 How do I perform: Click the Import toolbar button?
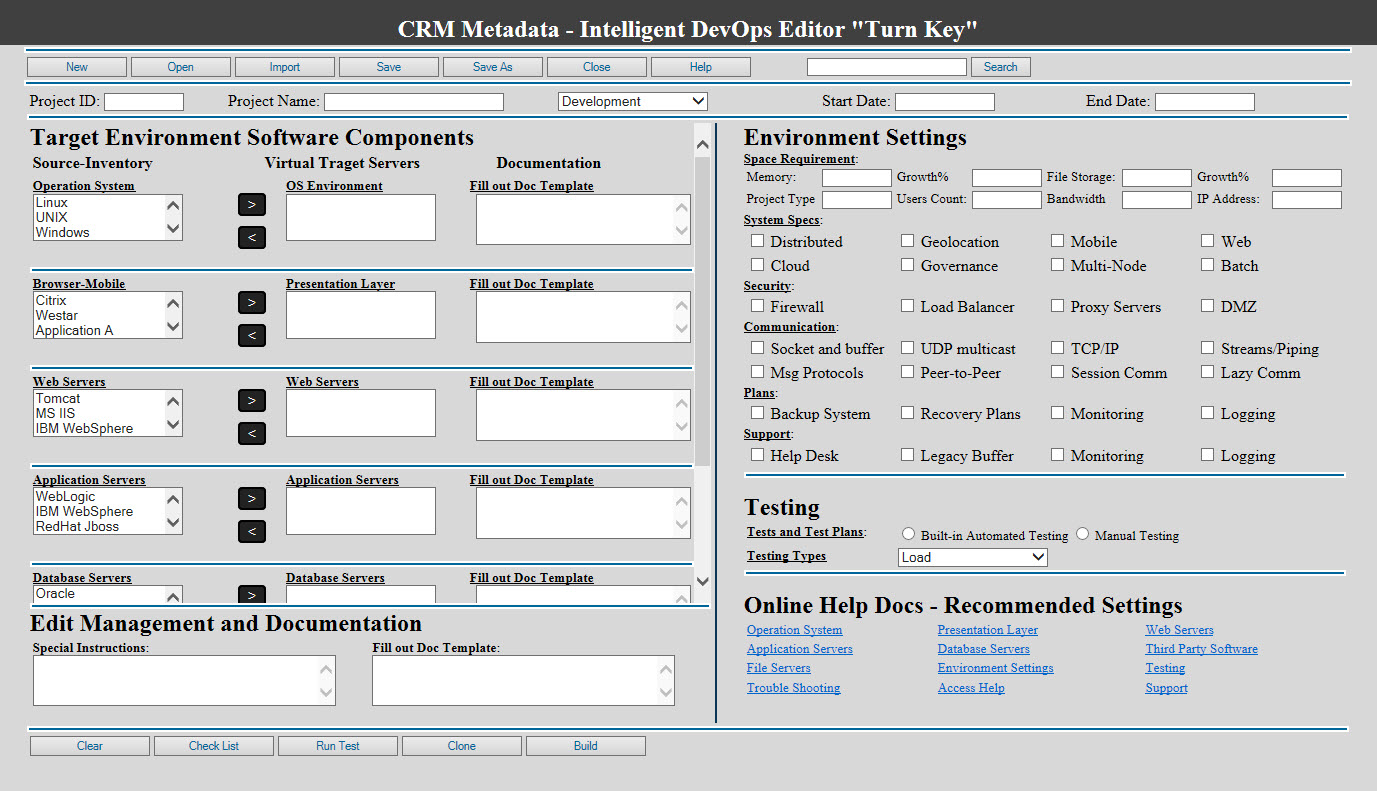pyautogui.click(x=284, y=67)
